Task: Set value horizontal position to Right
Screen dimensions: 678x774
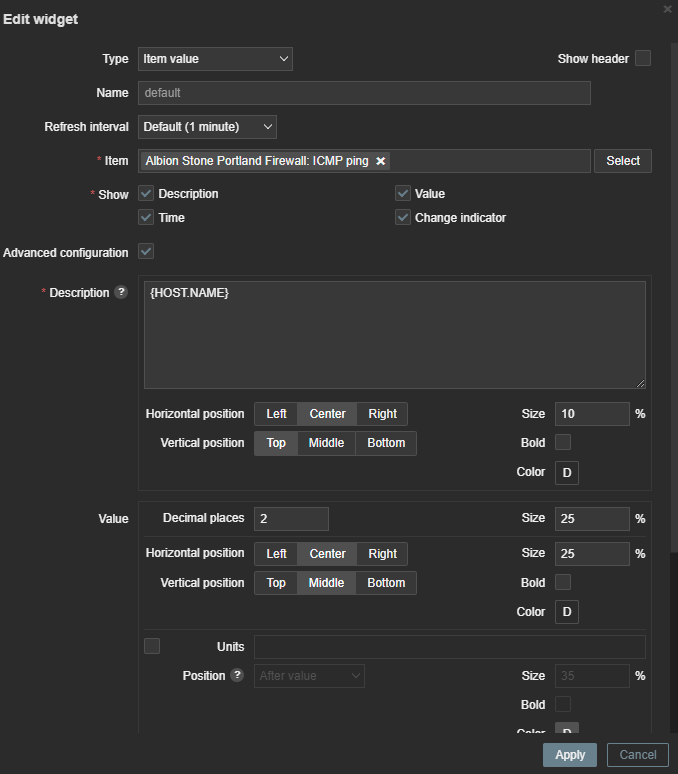Action: click(x=382, y=554)
